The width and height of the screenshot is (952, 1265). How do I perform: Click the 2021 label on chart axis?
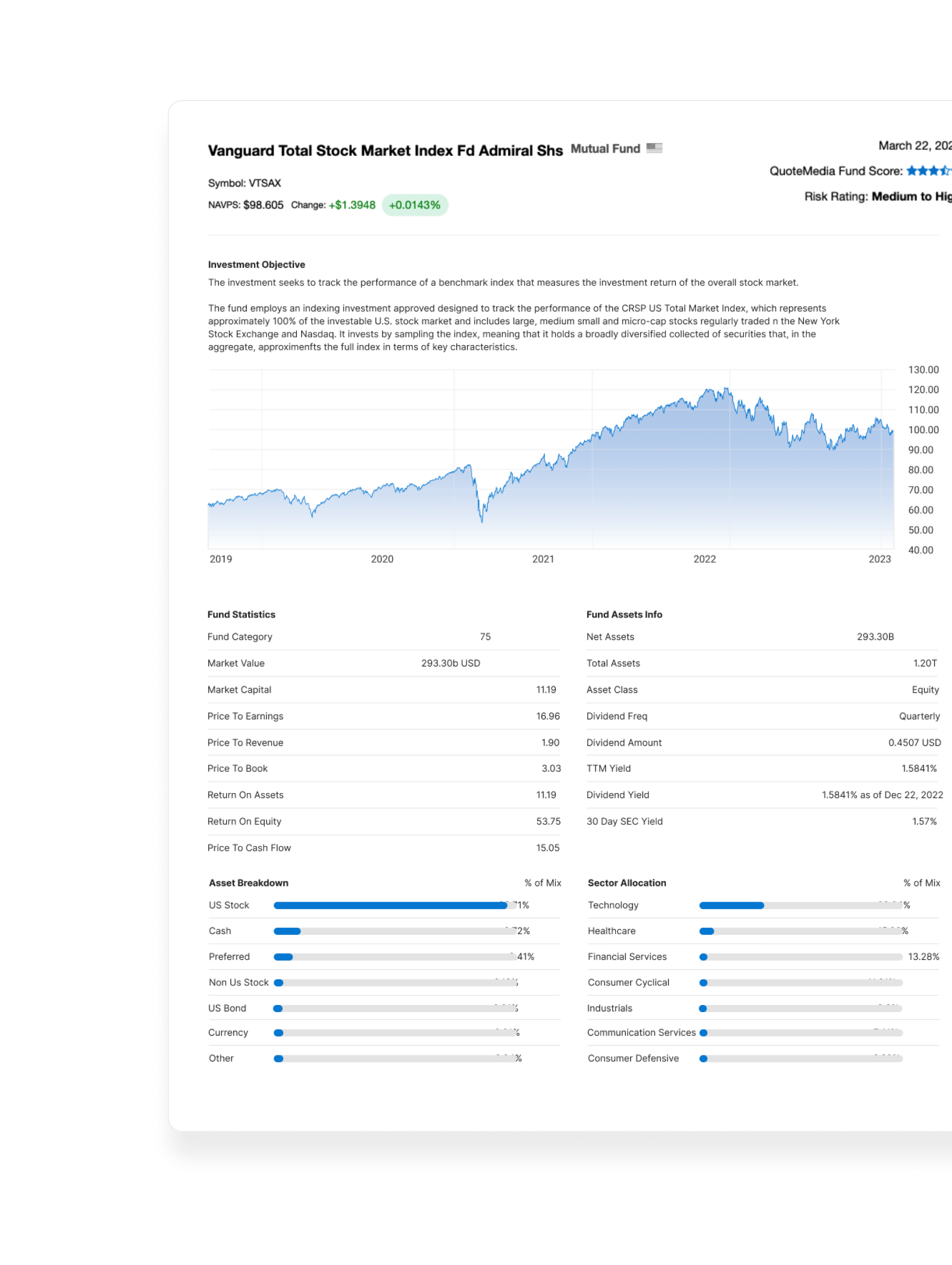coord(543,559)
